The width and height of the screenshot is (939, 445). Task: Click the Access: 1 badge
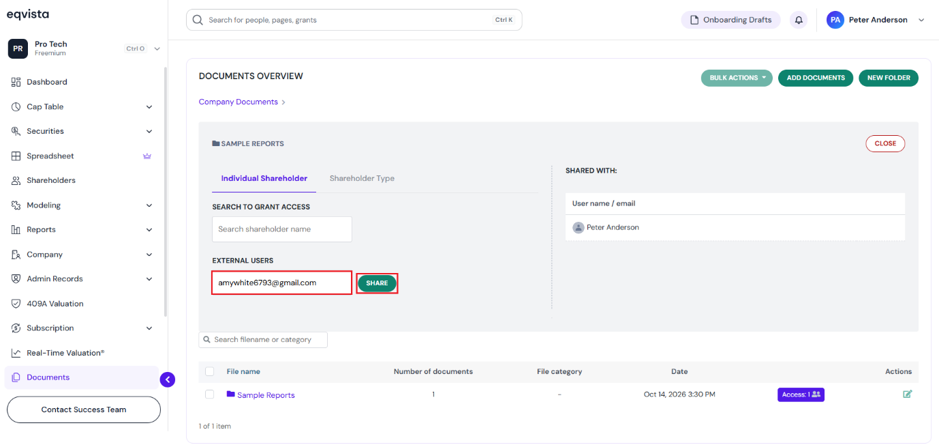801,395
